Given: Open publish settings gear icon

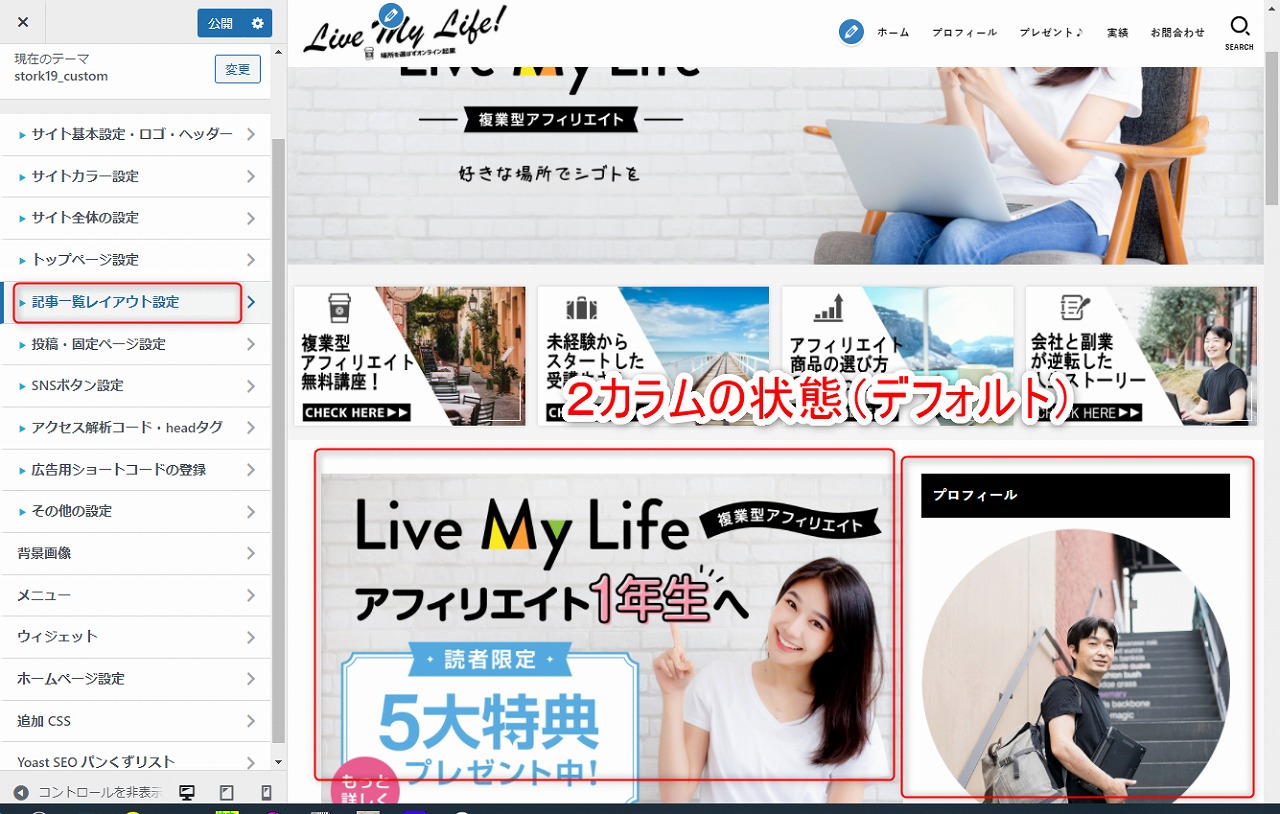Looking at the screenshot, I should (x=258, y=23).
